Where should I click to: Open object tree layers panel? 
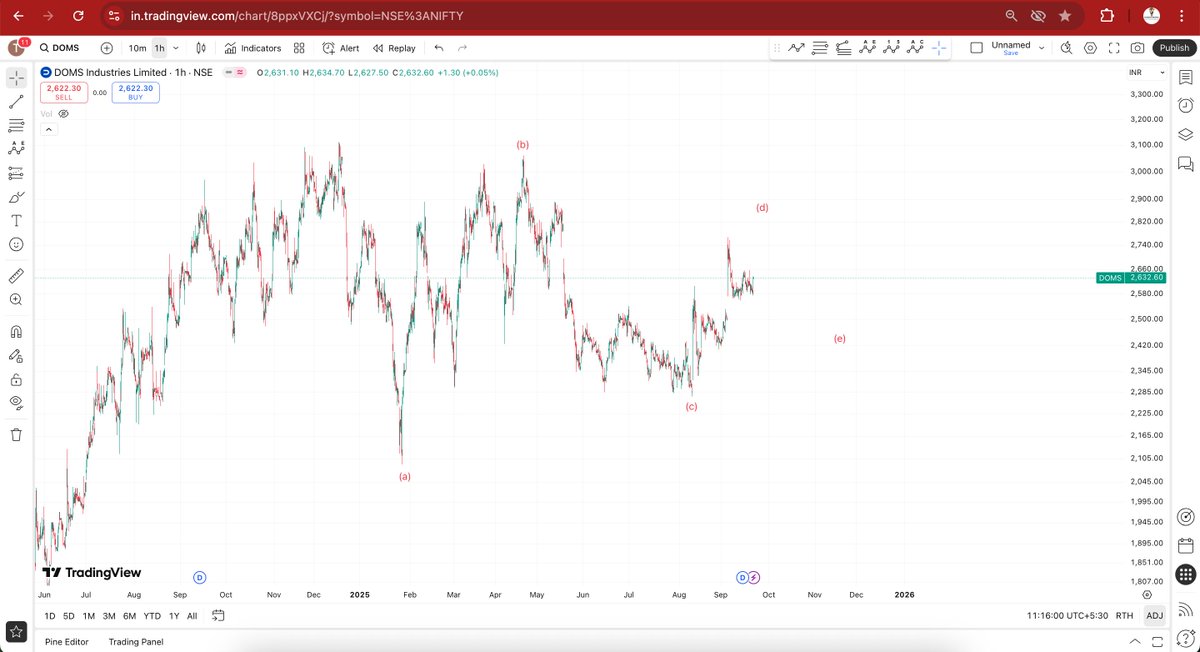pos(1185,135)
